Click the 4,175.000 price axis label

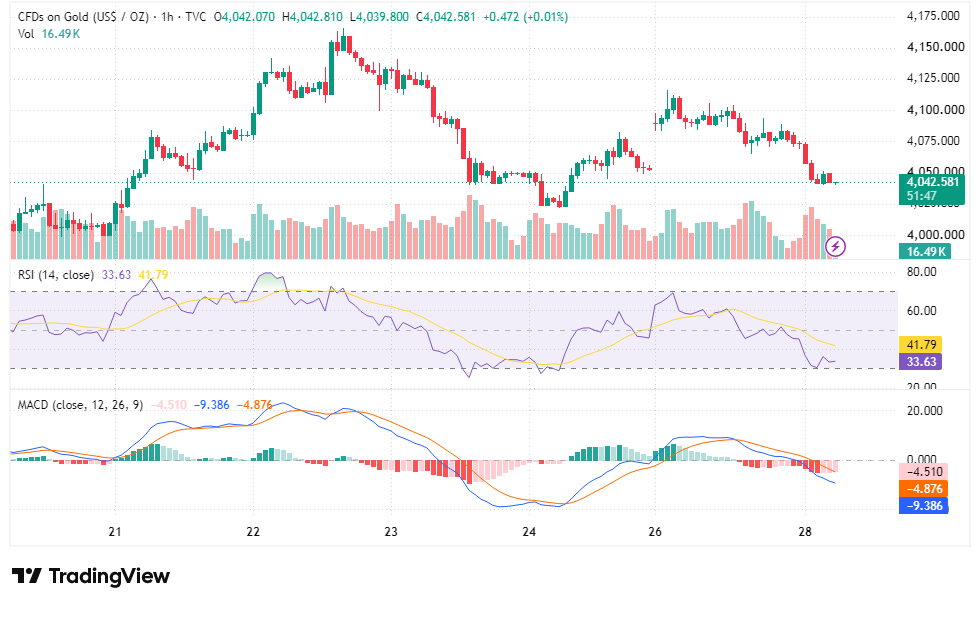[x=933, y=16]
